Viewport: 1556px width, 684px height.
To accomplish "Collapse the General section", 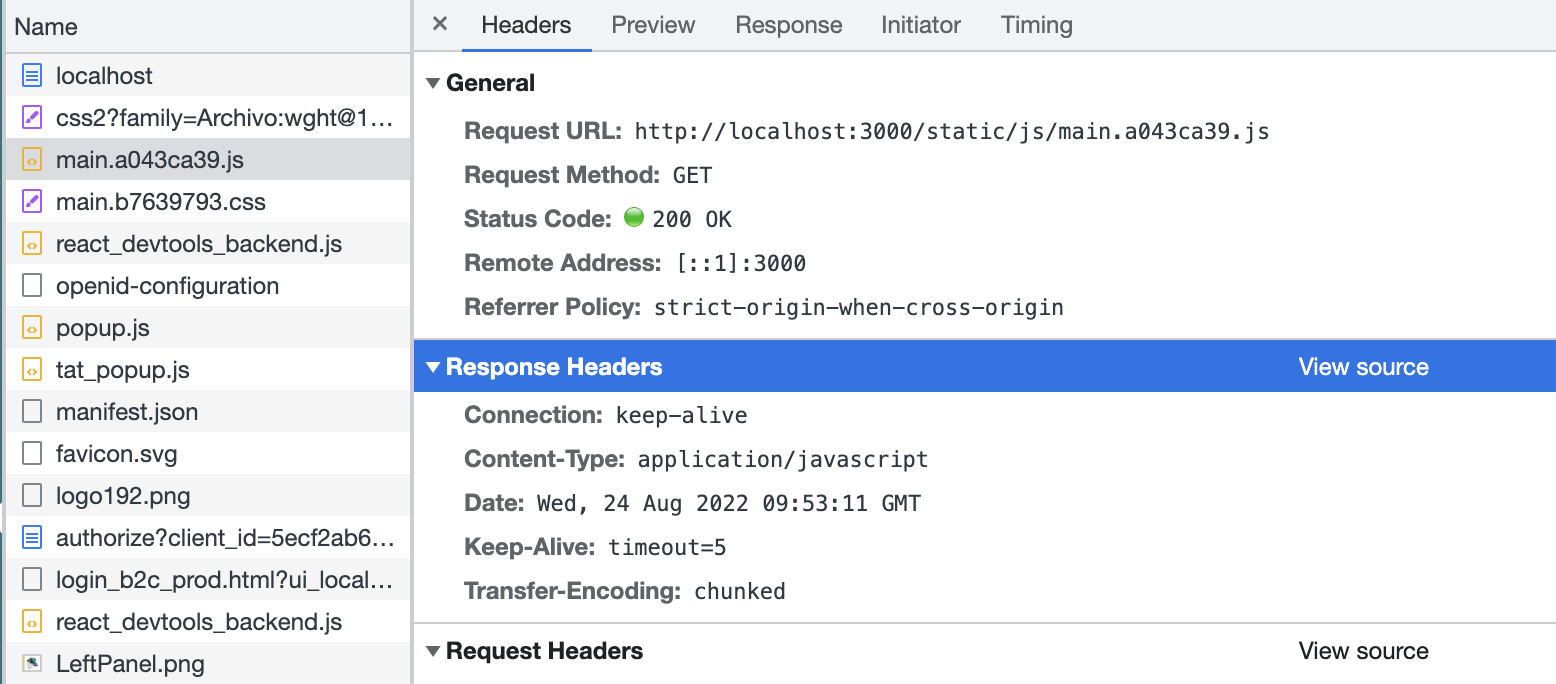I will tap(432, 83).
